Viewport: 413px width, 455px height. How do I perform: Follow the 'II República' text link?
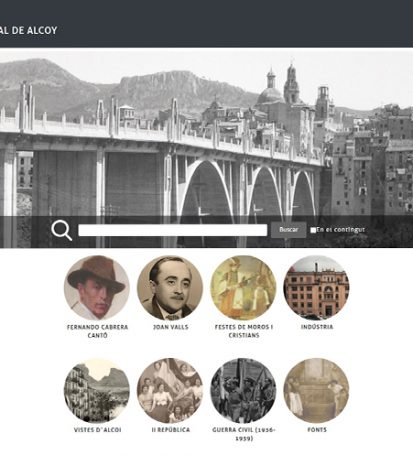[x=171, y=430]
